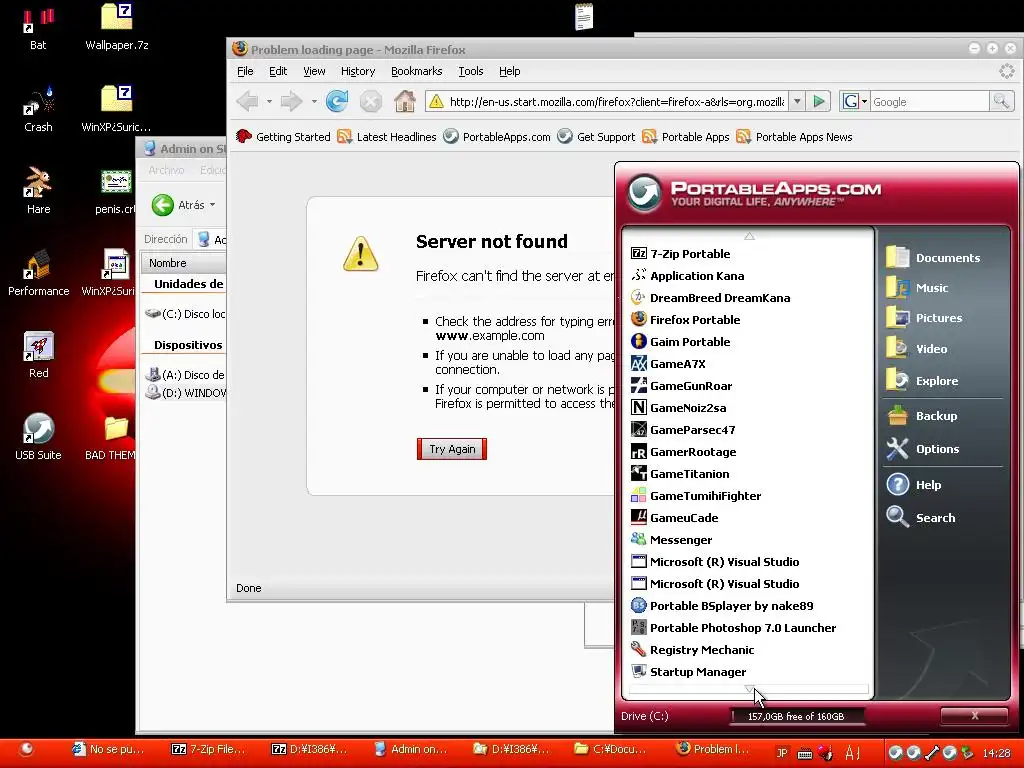Viewport: 1024px width, 768px height.
Task: Click Explore in the PortableApps sidebar
Action: tap(922, 380)
